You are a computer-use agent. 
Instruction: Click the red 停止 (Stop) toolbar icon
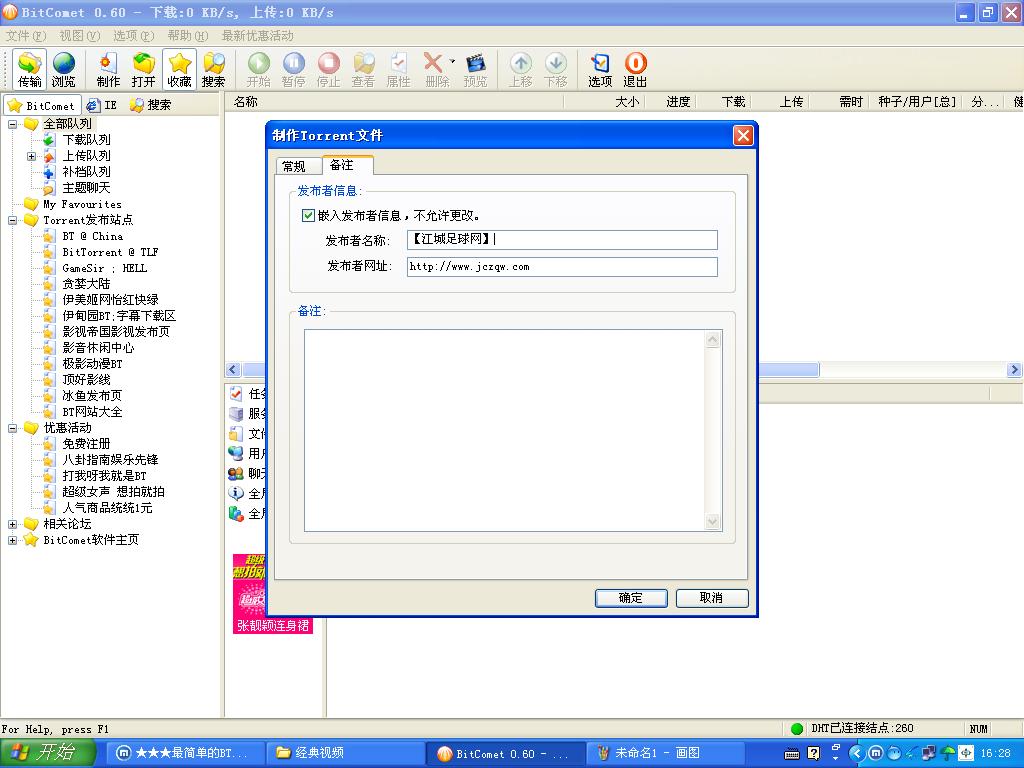[x=328, y=69]
